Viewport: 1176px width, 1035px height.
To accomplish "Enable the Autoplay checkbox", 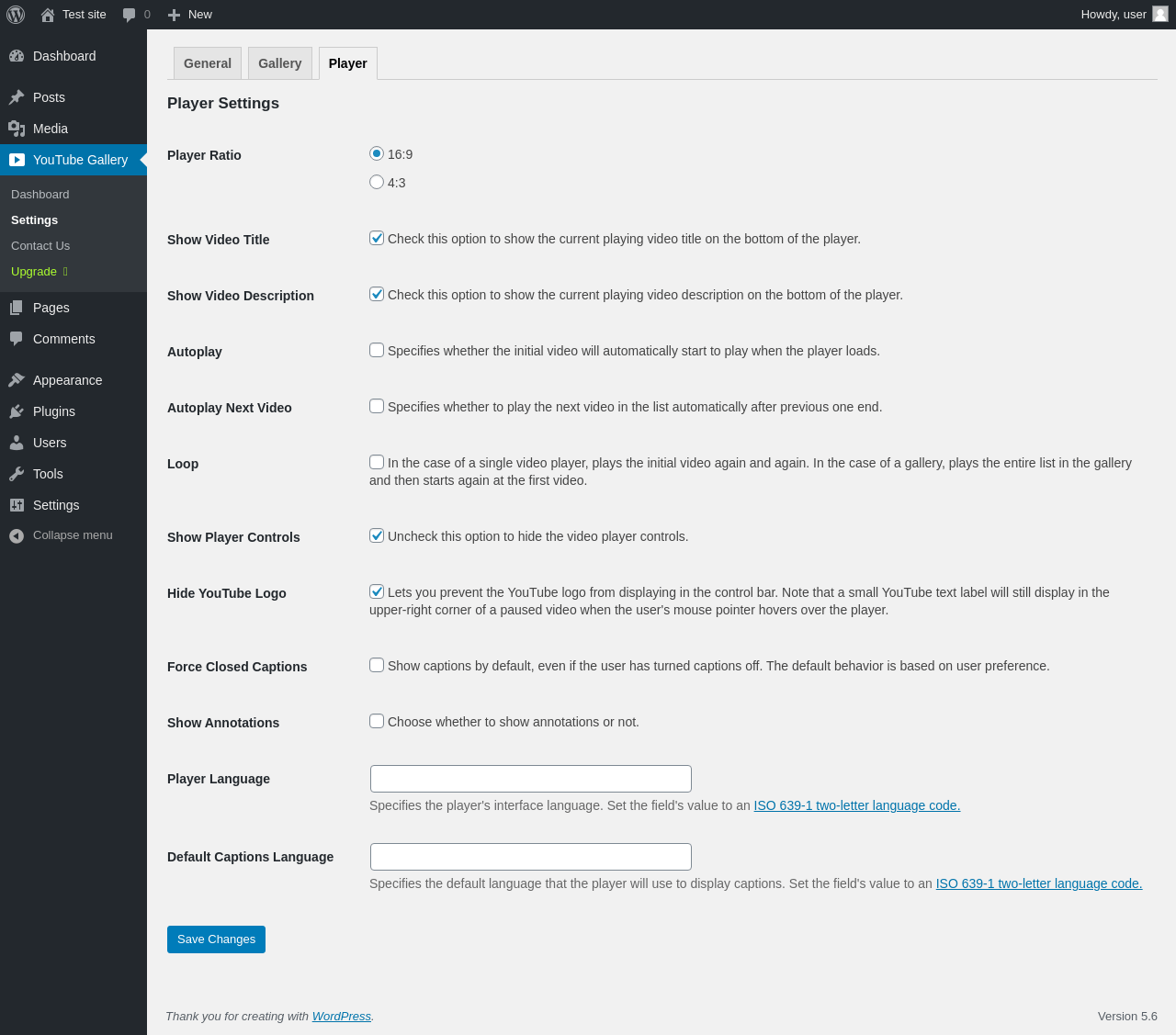I will click(377, 350).
